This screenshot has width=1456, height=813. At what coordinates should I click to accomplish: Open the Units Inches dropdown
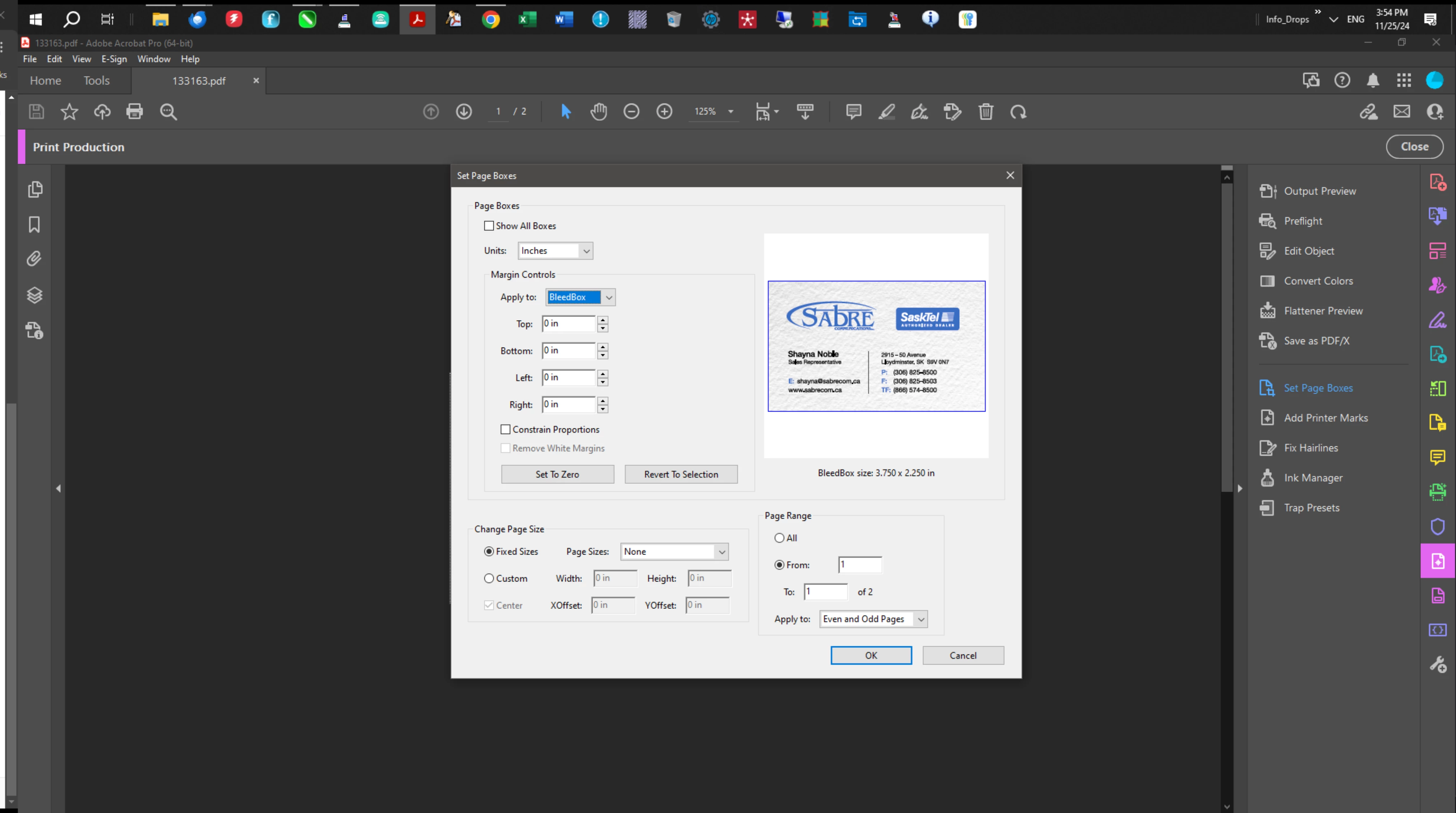(555, 251)
